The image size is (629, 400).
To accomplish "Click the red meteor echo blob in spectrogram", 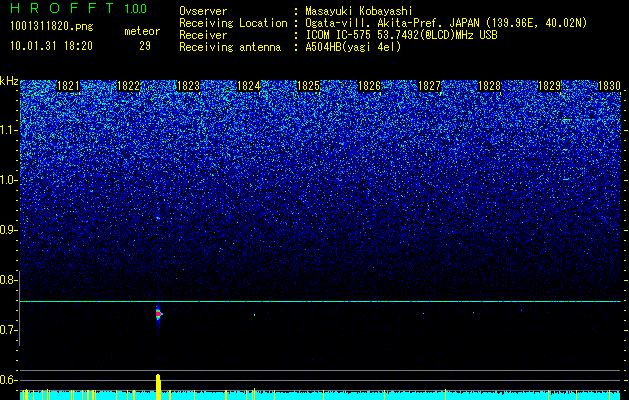I will pos(158,313).
